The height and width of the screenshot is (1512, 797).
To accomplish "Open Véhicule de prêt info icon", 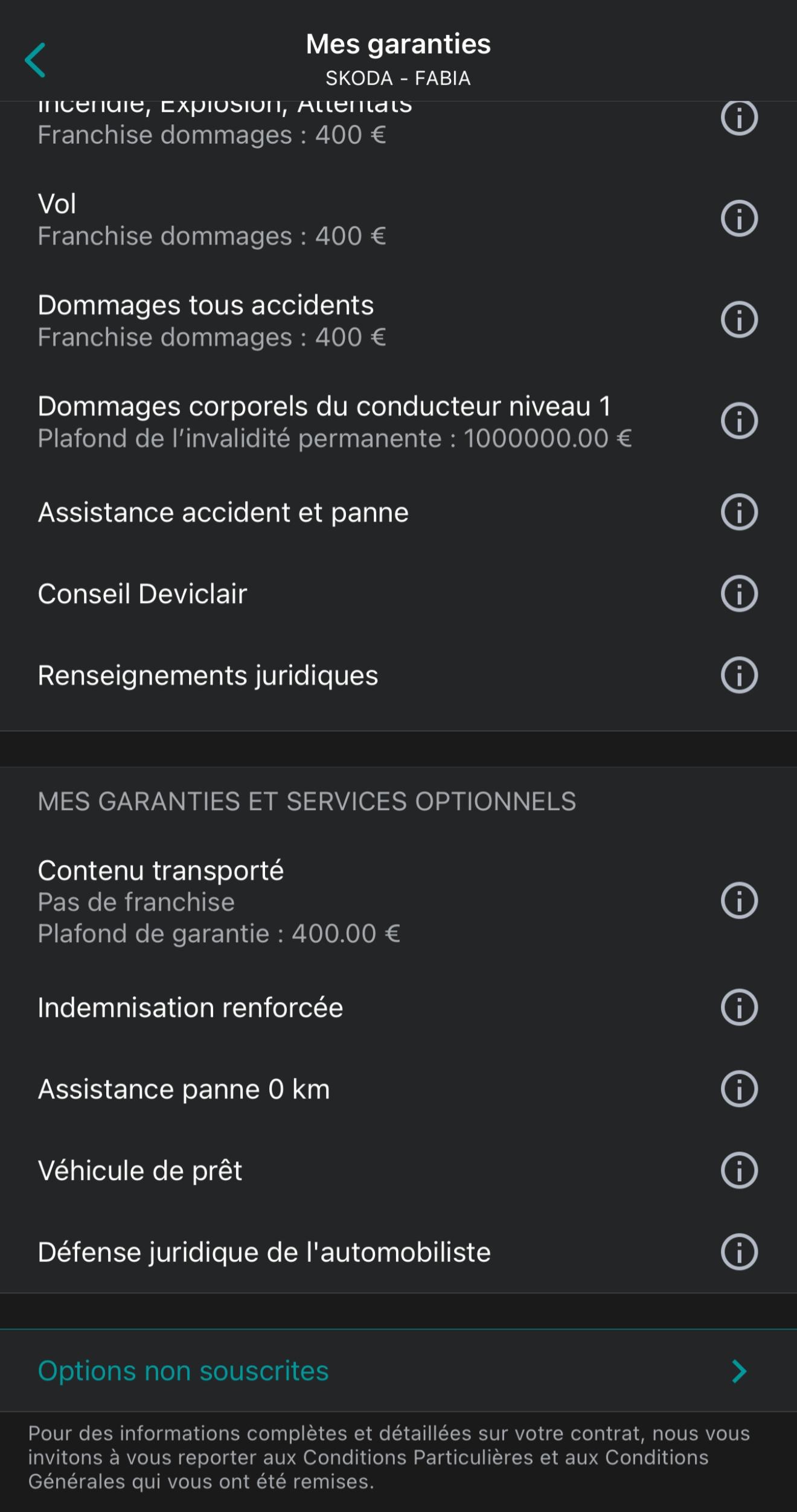I will (x=739, y=1170).
